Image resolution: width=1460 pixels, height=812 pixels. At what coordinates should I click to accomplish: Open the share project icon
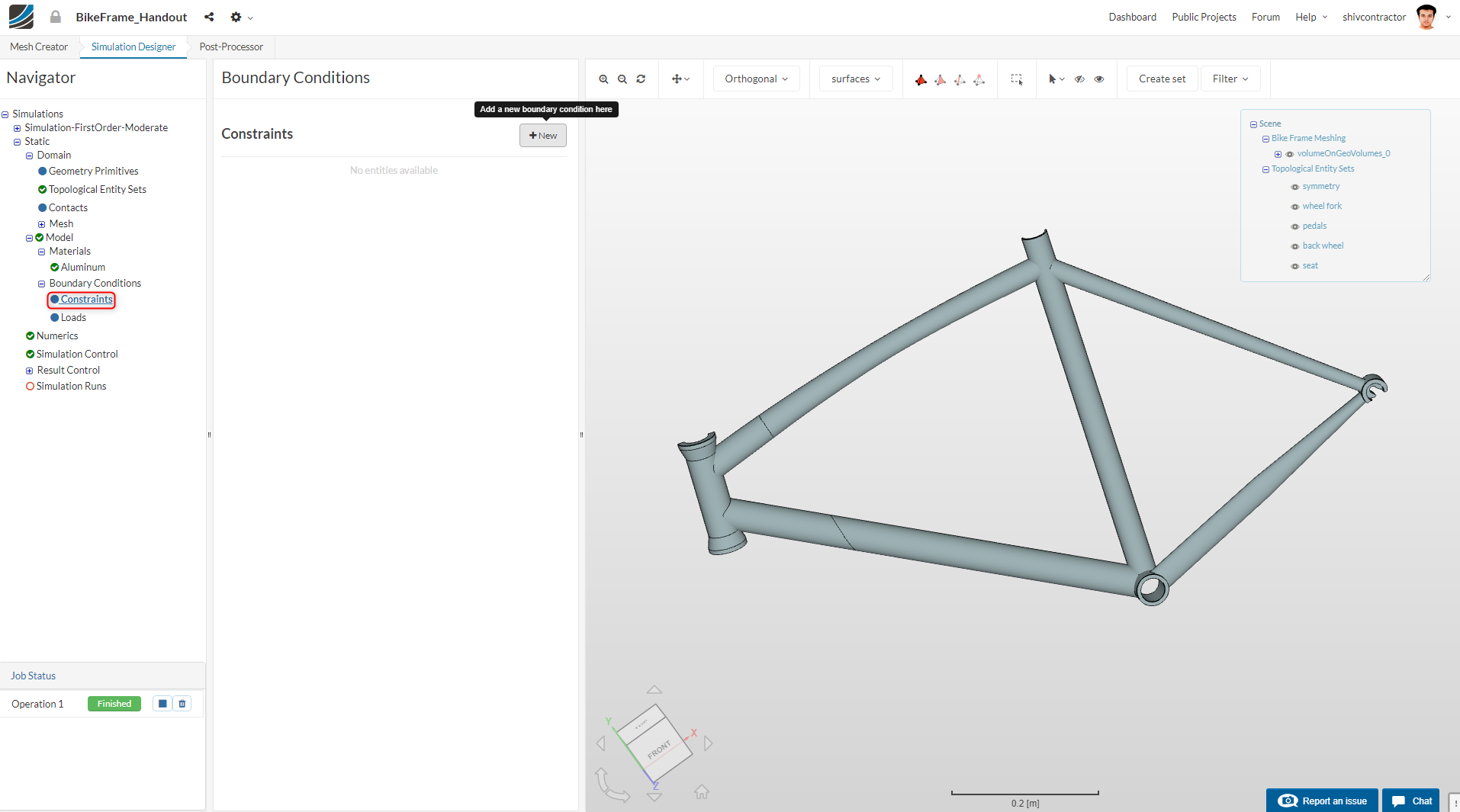208,17
